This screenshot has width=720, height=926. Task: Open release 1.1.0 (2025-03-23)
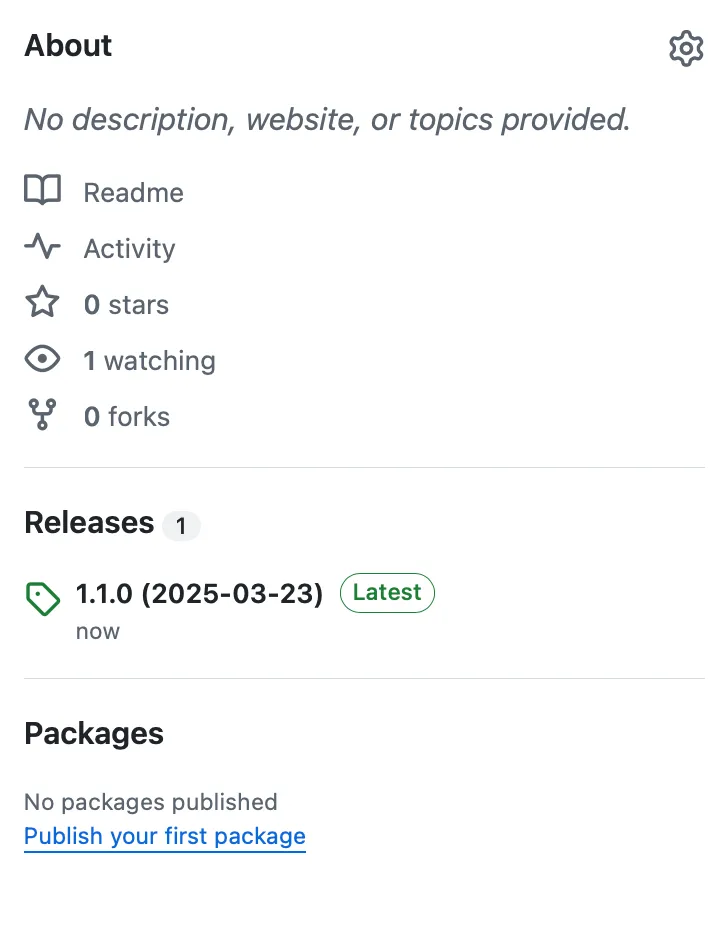point(198,592)
